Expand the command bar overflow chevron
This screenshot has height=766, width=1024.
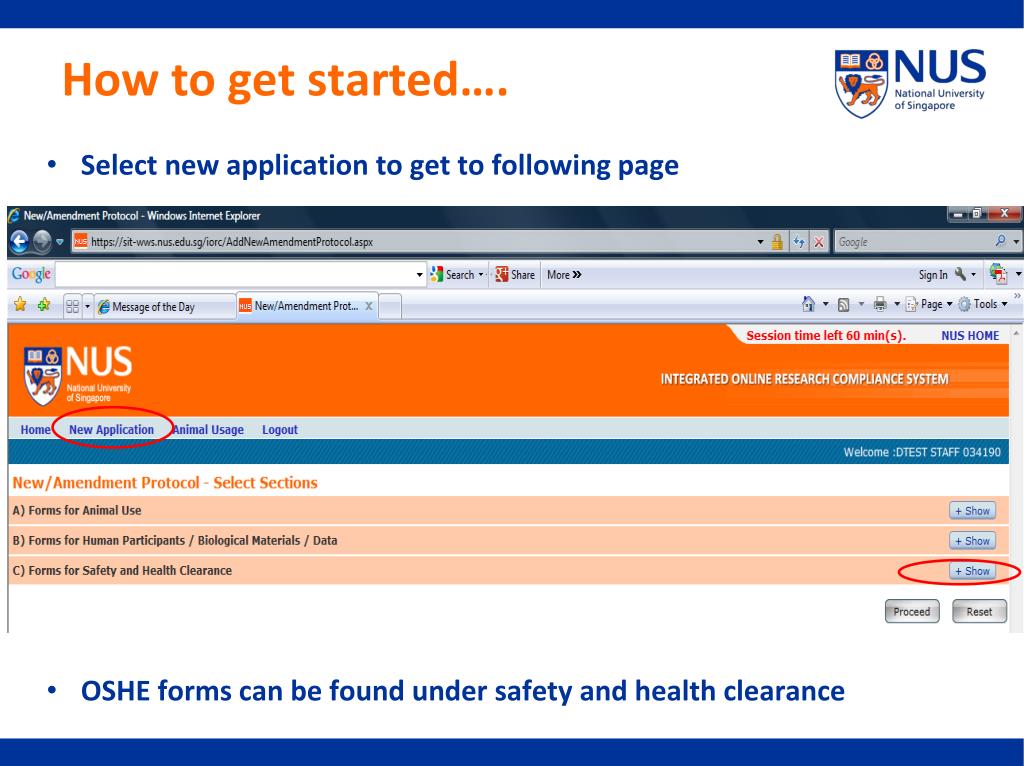[x=1017, y=296]
